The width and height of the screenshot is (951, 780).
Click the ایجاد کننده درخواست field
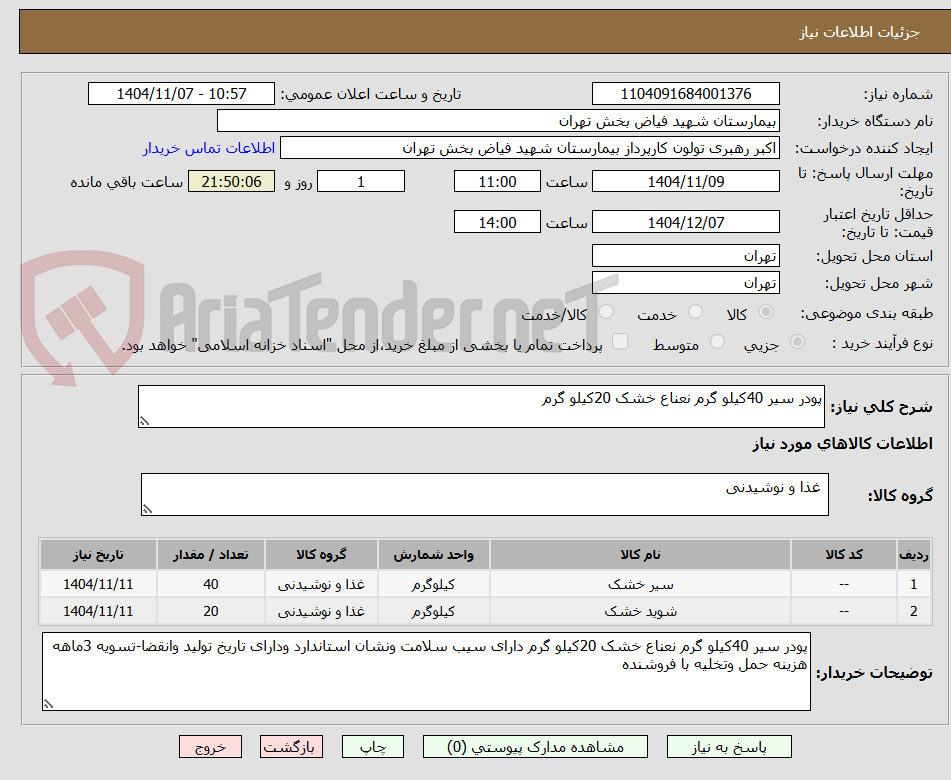click(x=529, y=148)
